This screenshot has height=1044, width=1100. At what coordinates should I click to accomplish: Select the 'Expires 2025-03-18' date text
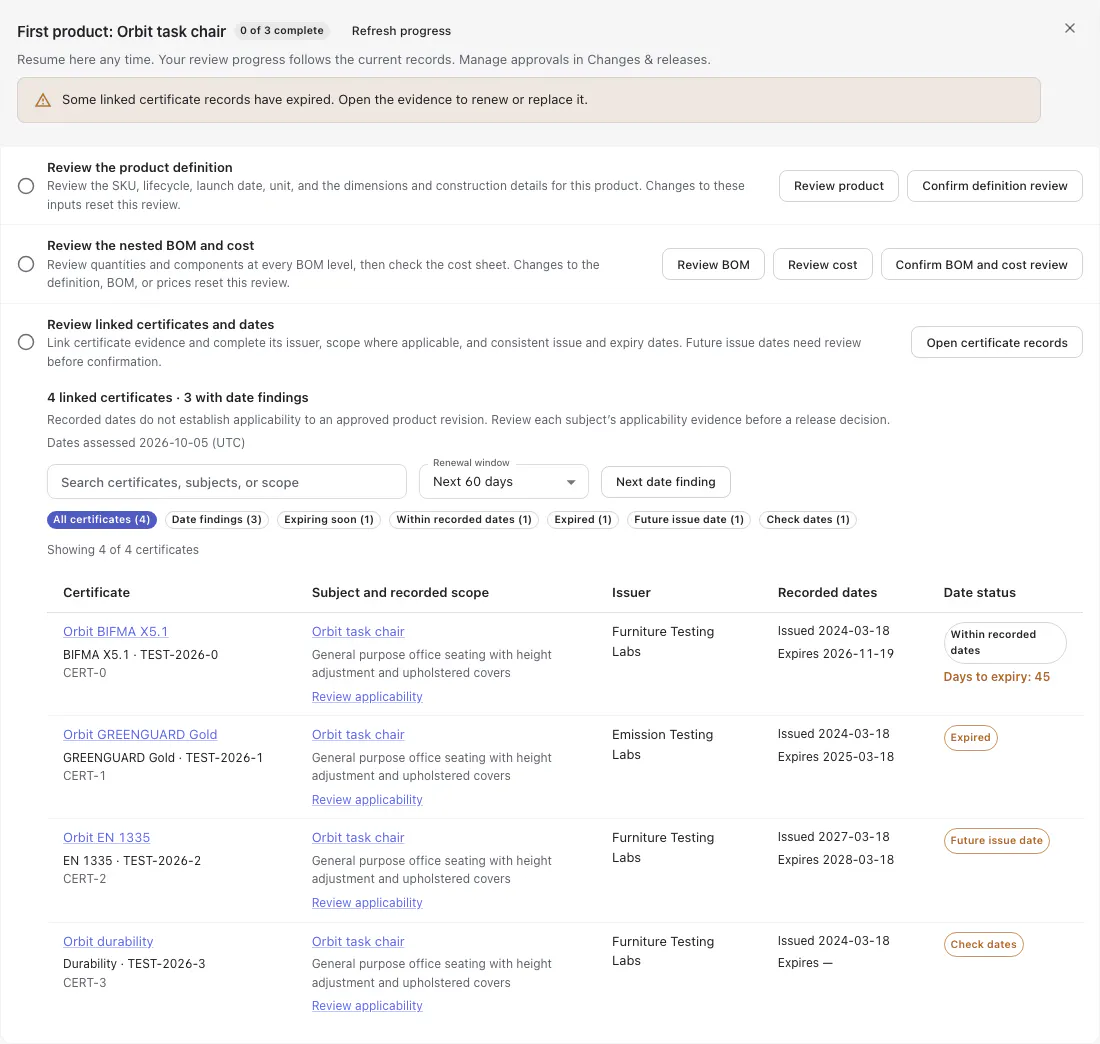point(836,757)
